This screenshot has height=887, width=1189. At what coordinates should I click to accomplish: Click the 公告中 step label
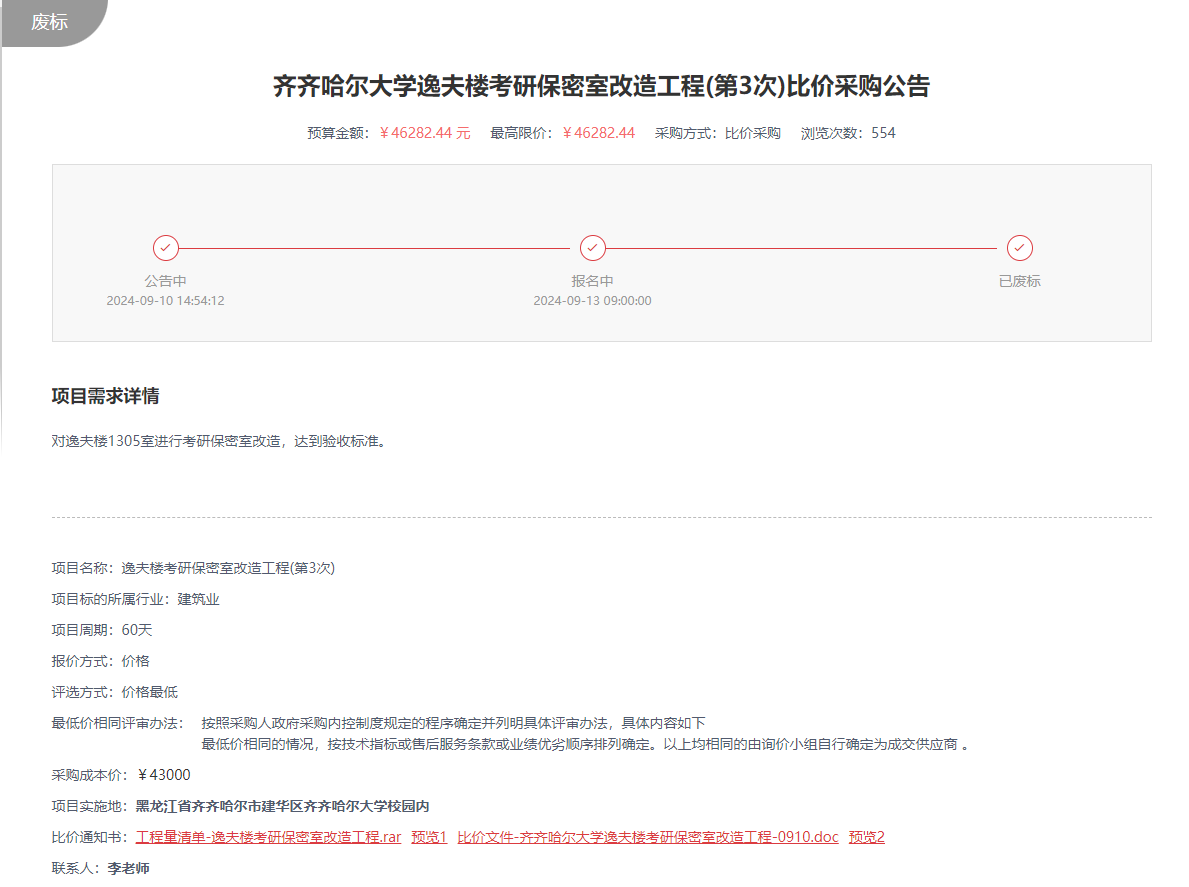(165, 281)
